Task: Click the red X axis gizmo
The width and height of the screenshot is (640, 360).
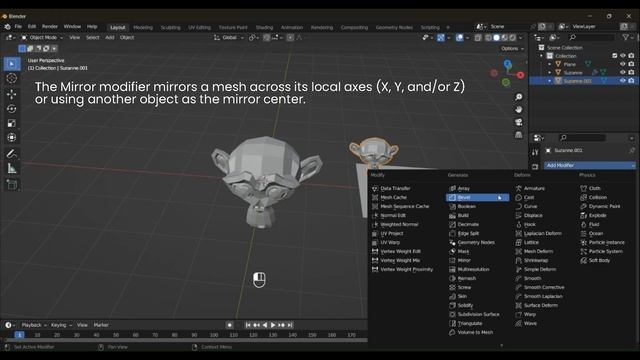Action: (520, 75)
